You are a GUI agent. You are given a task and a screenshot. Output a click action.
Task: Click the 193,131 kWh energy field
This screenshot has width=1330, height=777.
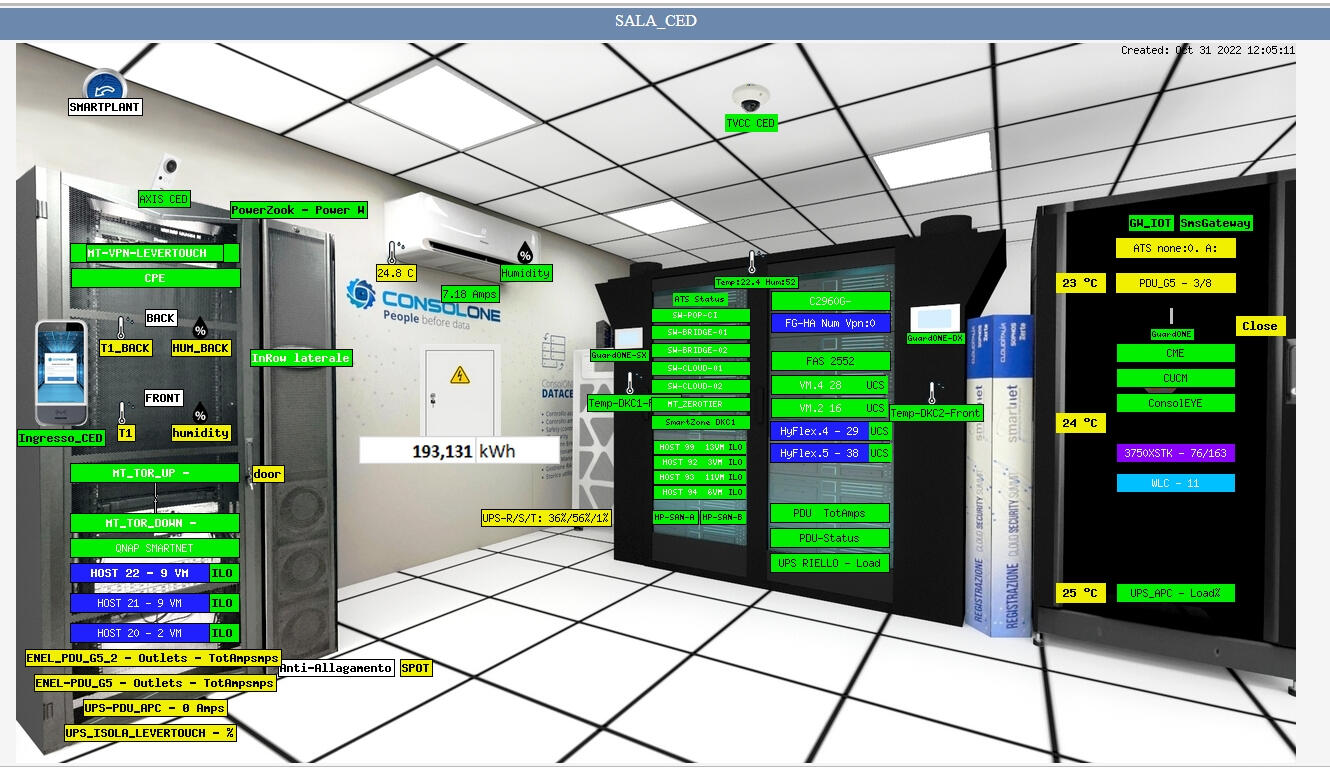[460, 451]
